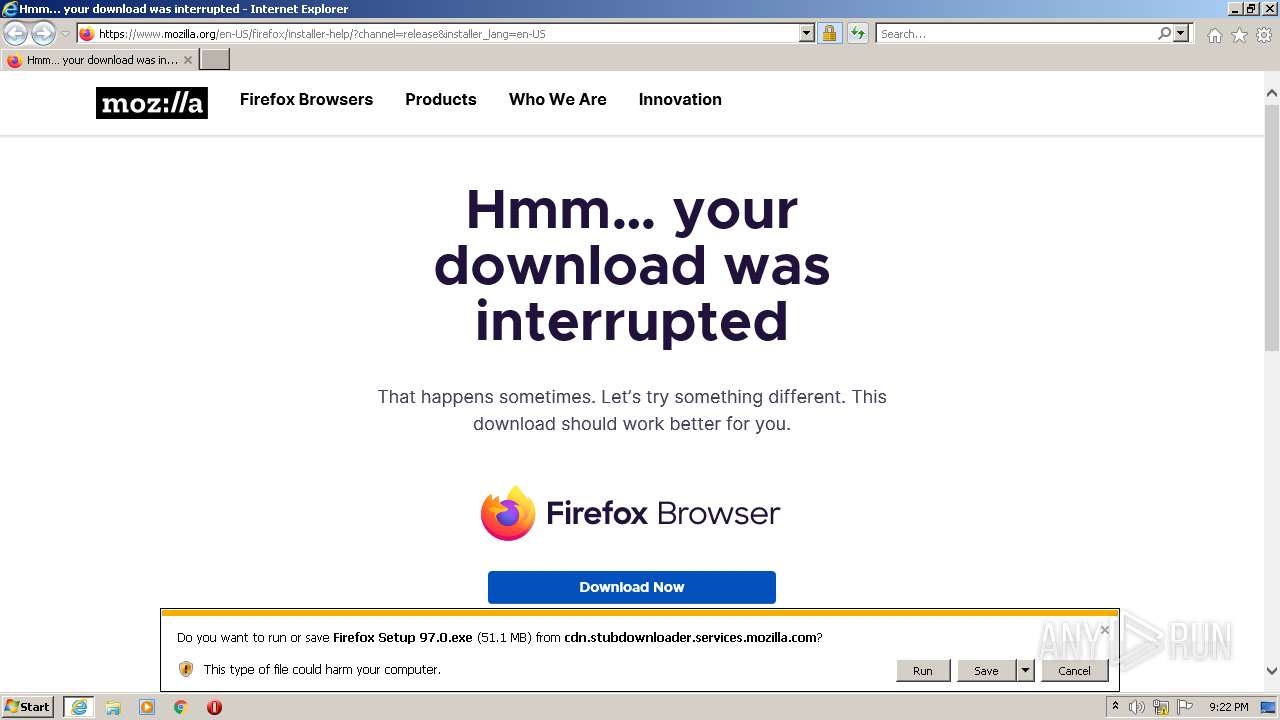Viewport: 1280px width, 720px height.
Task: Click Internet Explorer taskbar icon
Action: (79, 707)
